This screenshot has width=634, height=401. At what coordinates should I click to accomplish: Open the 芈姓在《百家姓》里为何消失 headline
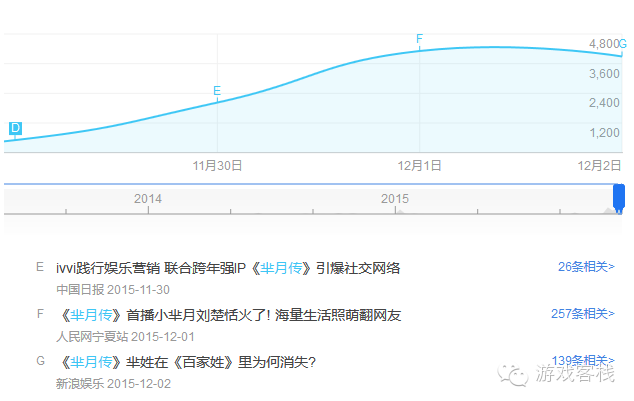(x=188, y=362)
